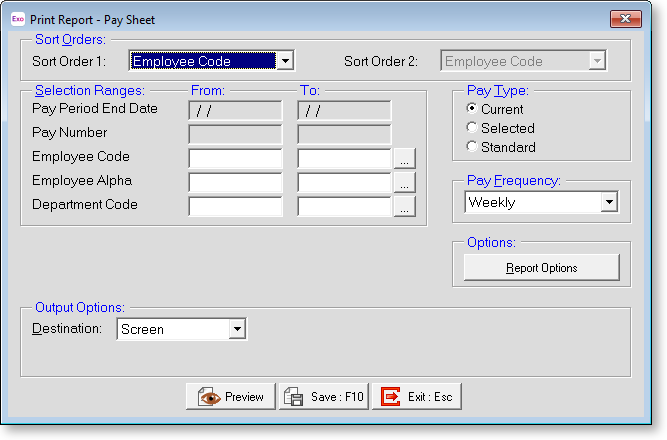Select the Standard pay type radio button
Screen dimensions: 667x440
(x=471, y=146)
